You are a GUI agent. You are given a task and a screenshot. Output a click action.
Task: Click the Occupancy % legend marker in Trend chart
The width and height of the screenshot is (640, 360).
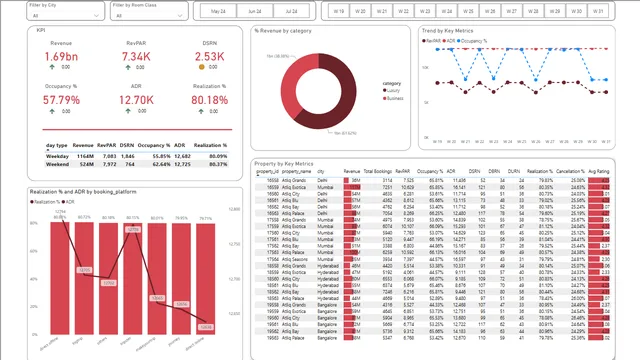(459, 41)
